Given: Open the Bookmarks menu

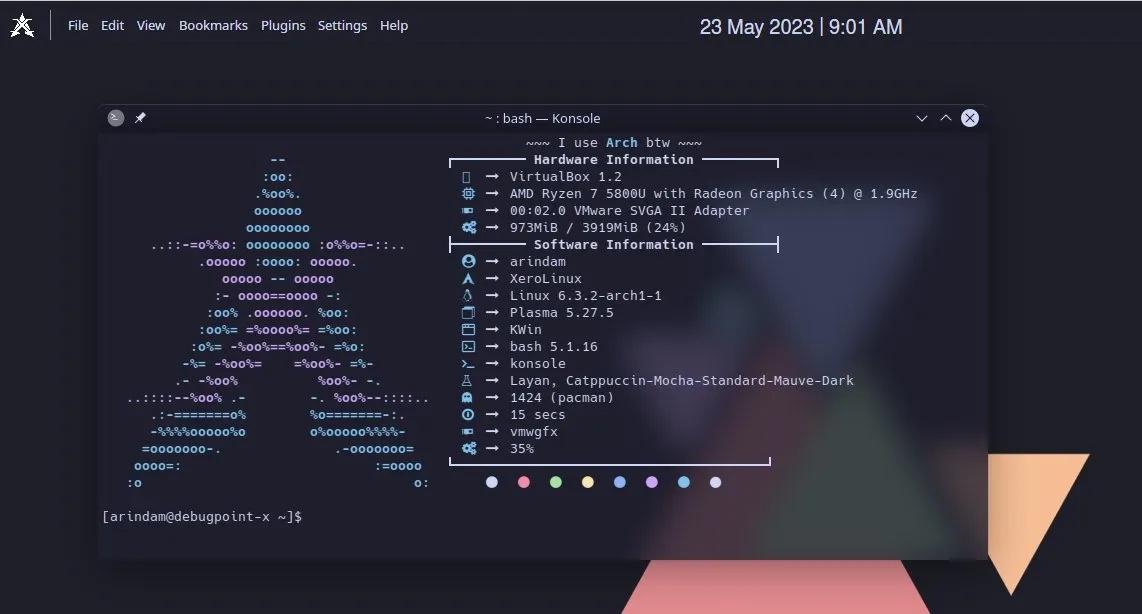Looking at the screenshot, I should pyautogui.click(x=213, y=25).
